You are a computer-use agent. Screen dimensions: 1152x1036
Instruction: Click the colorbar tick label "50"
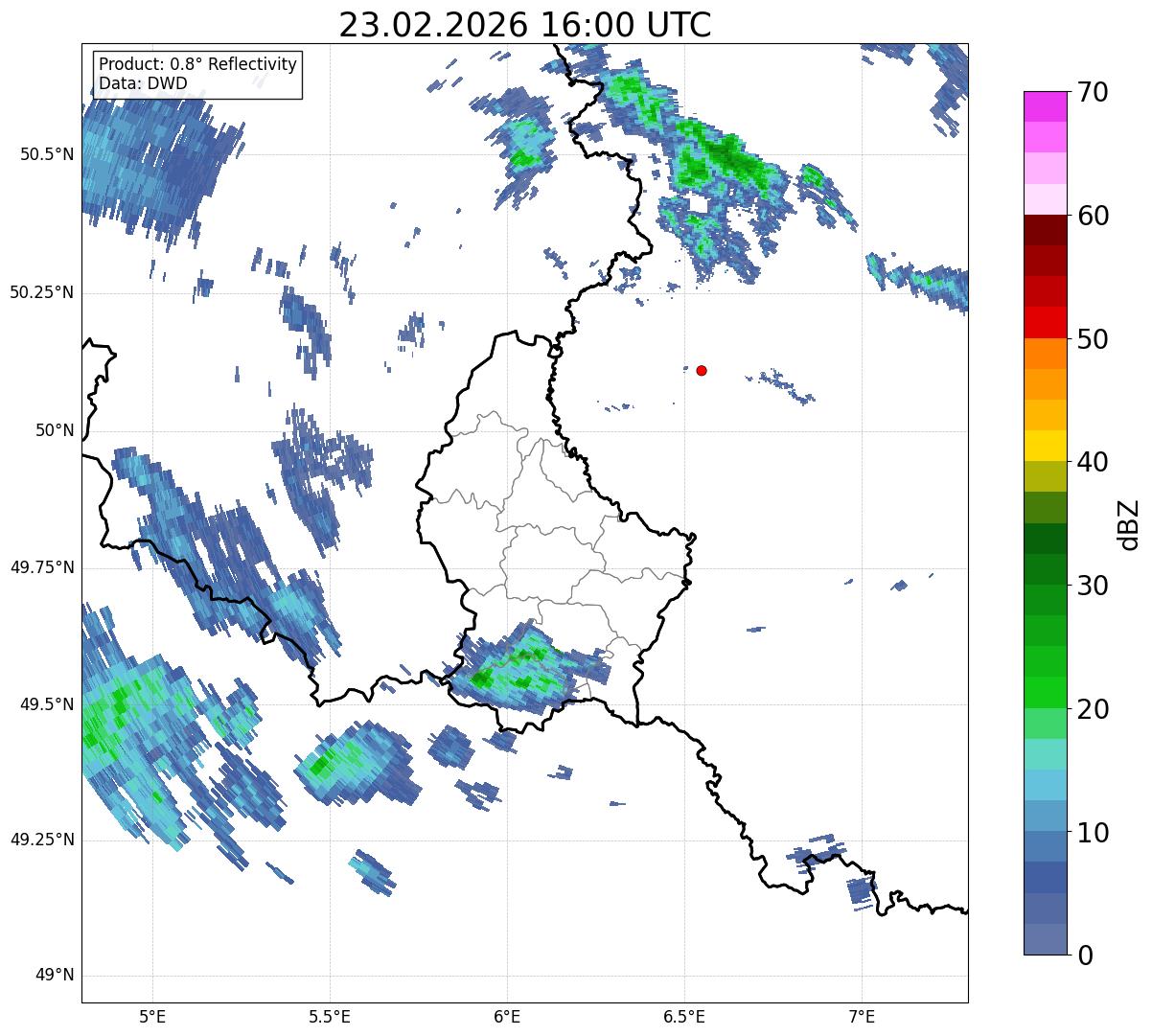pyautogui.click(x=1092, y=339)
